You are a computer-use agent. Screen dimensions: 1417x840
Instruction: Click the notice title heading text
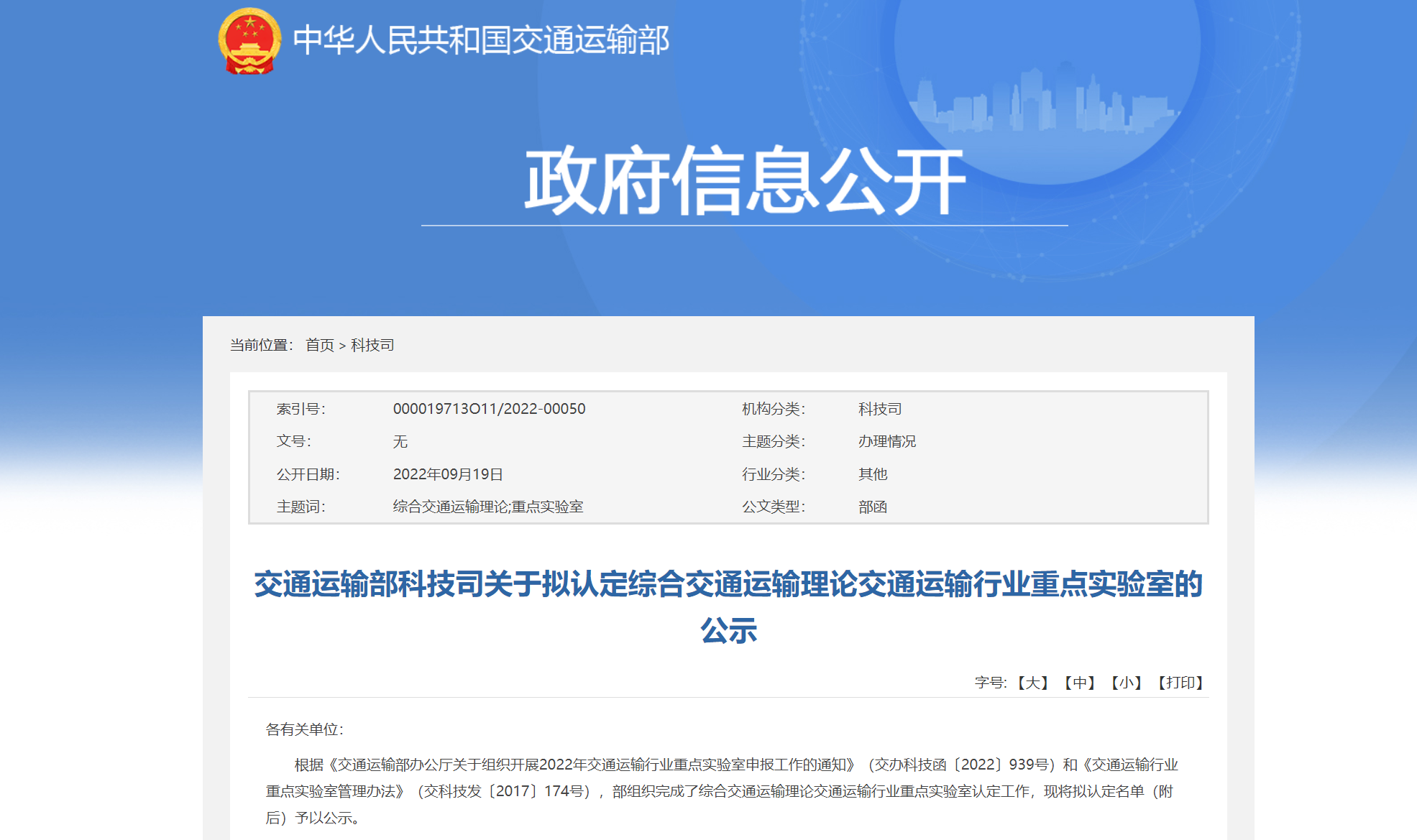(728, 584)
